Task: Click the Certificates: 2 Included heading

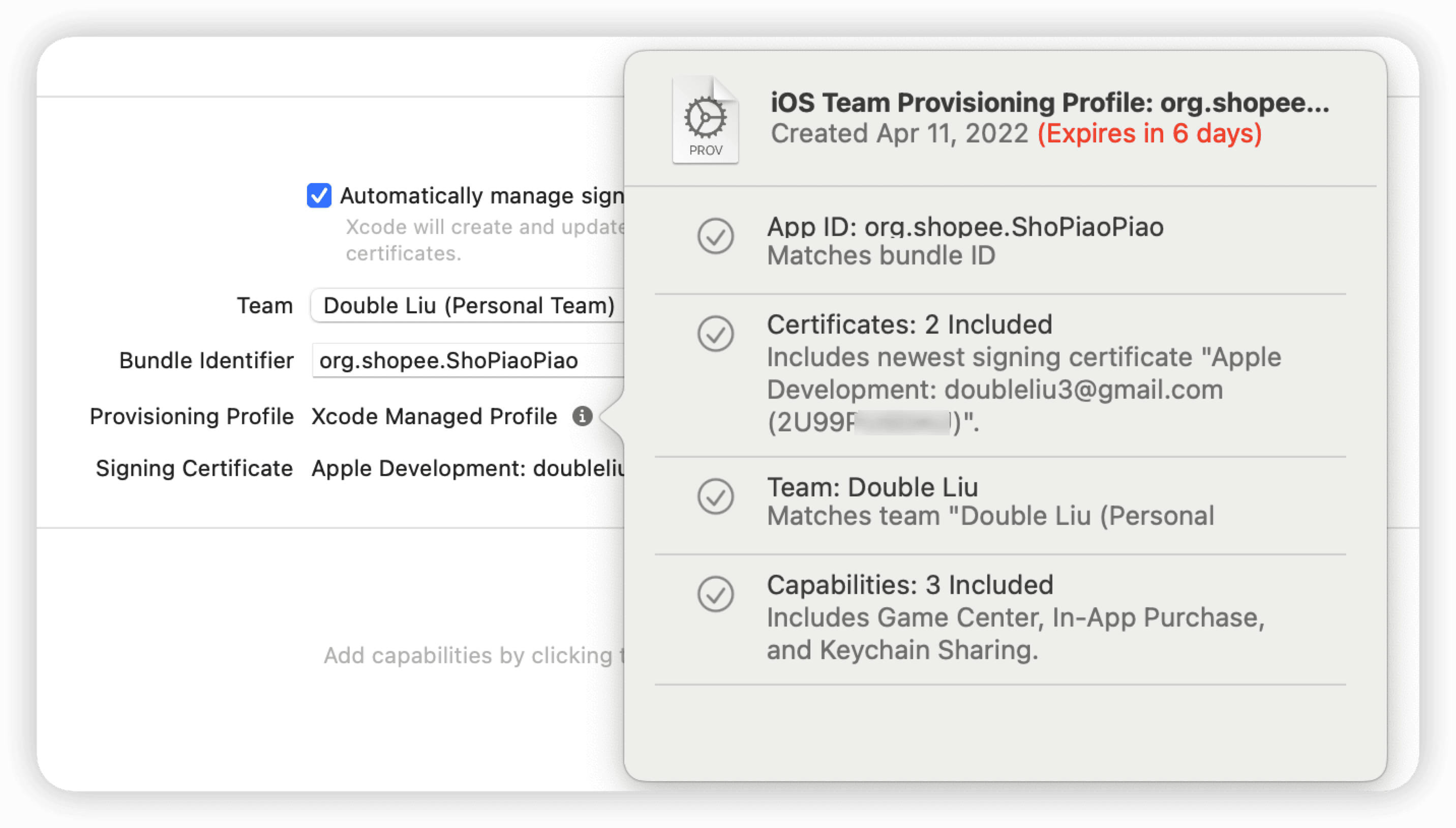Action: click(909, 324)
